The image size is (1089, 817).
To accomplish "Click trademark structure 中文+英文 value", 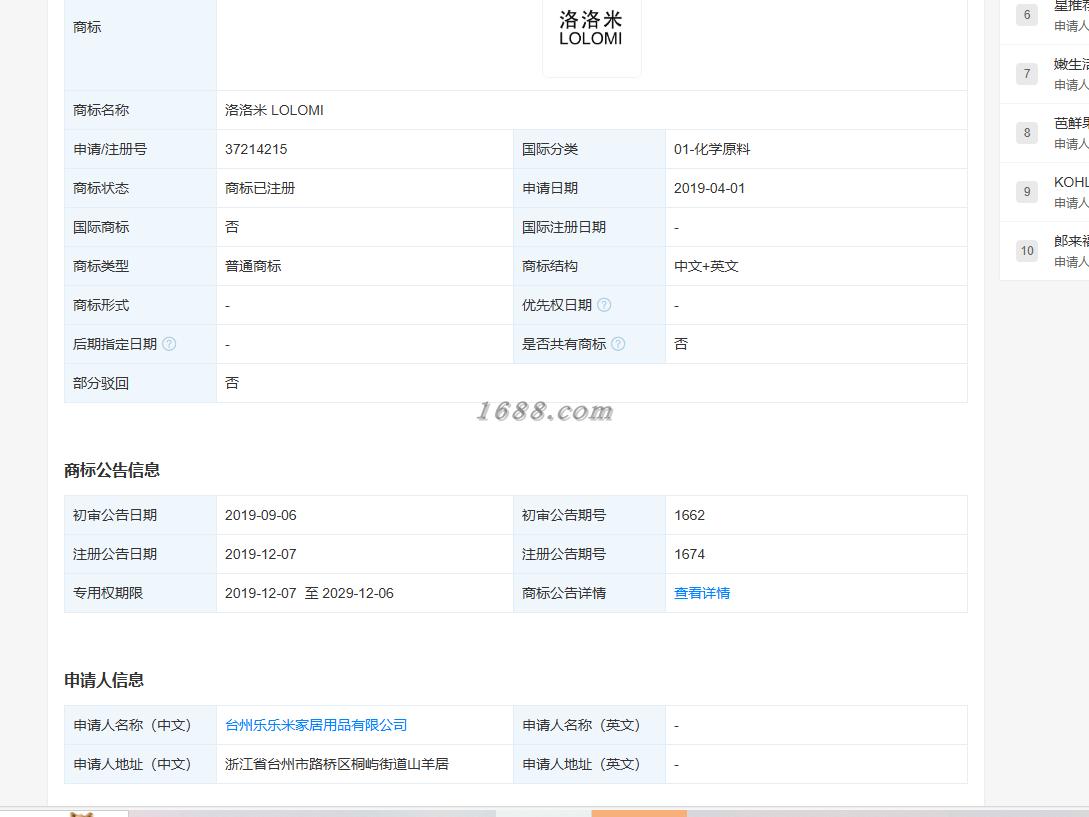I will tap(706, 266).
